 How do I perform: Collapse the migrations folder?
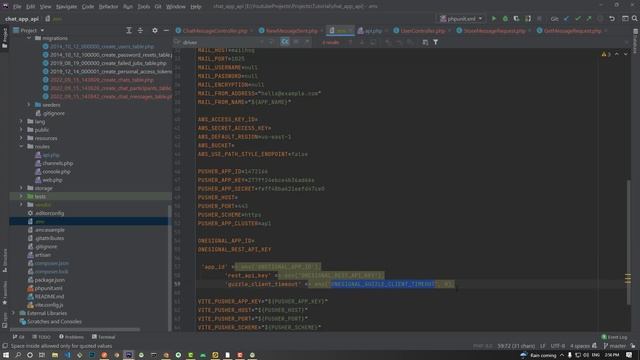[x=29, y=38]
